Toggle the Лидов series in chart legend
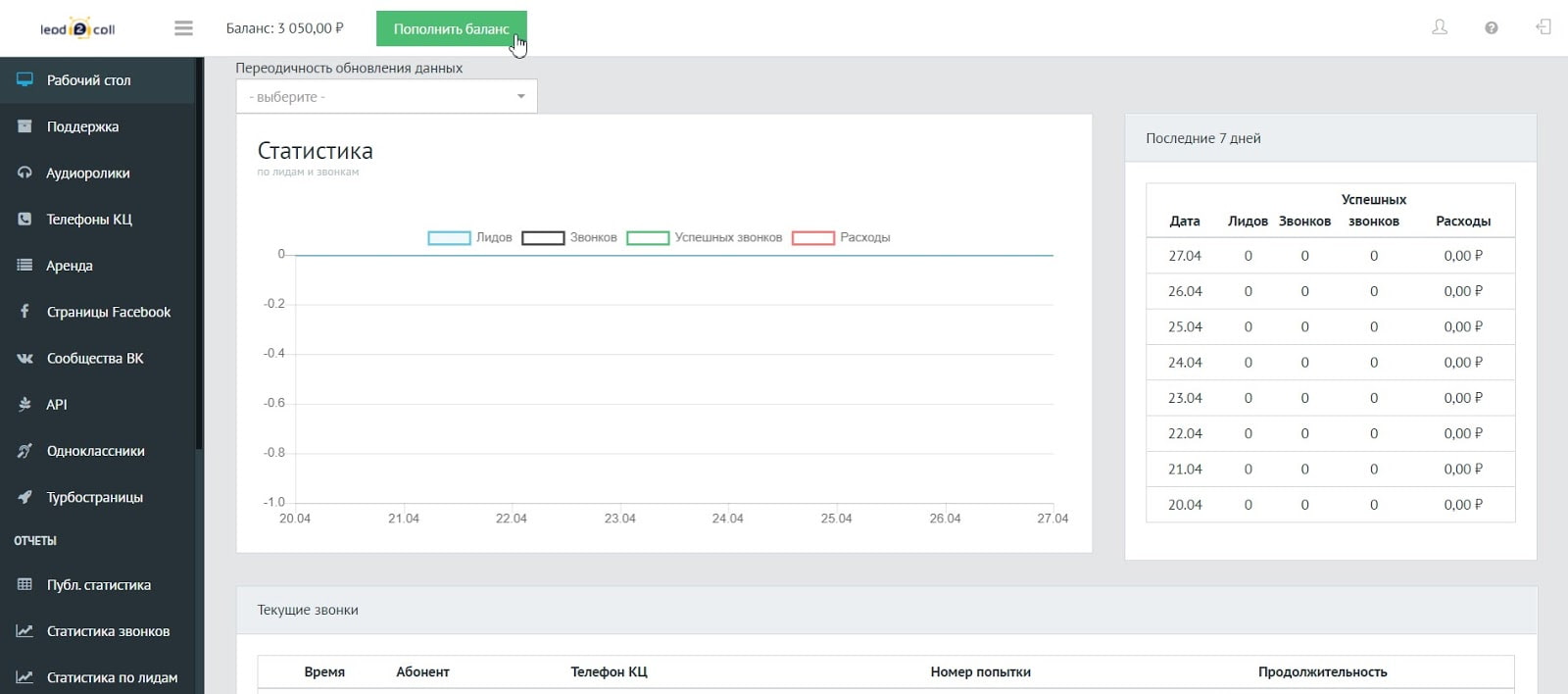This screenshot has height=694, width=1568. [x=449, y=238]
